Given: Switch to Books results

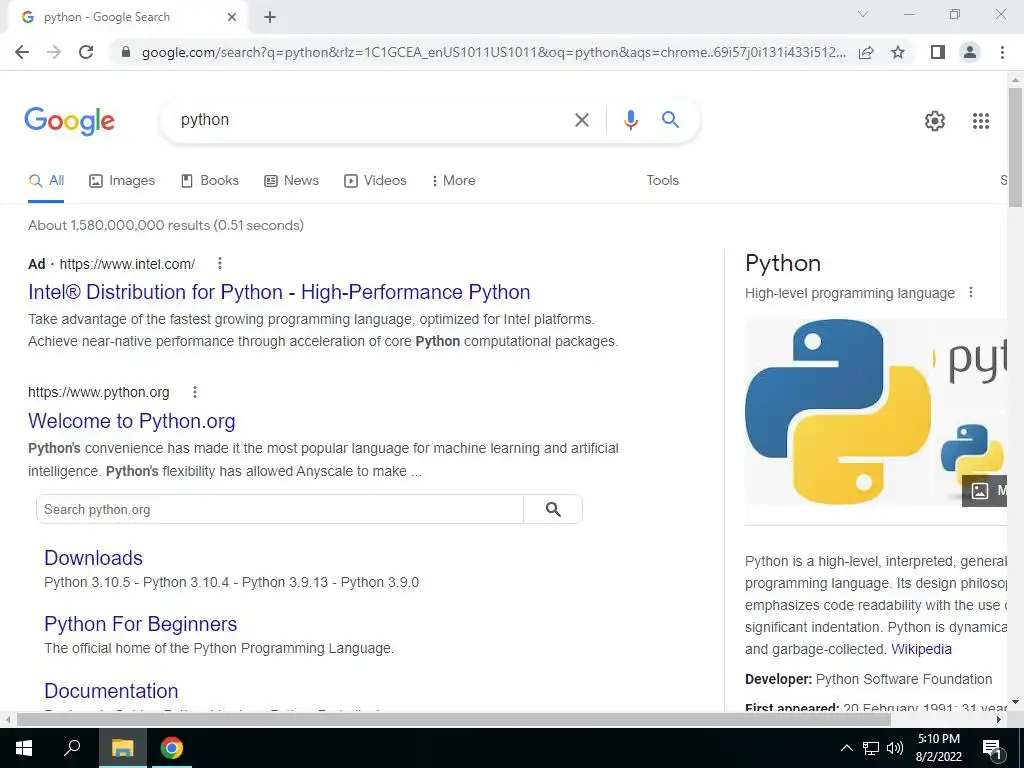Looking at the screenshot, I should (210, 181).
